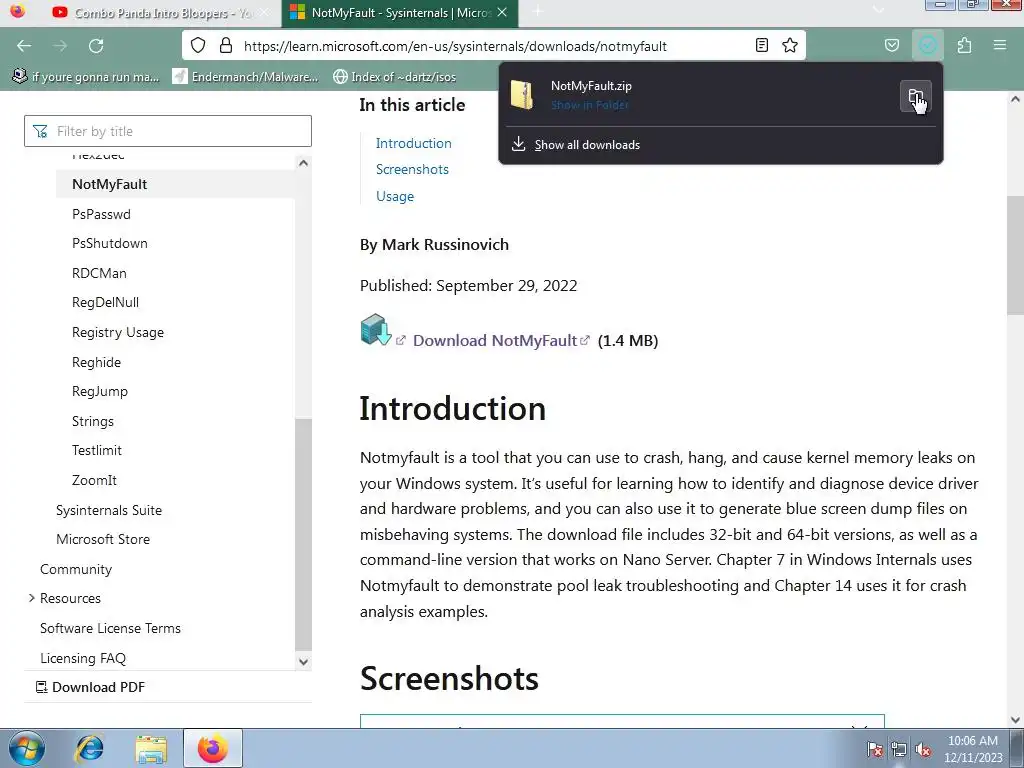This screenshot has height=768, width=1024.
Task: Jump to Introduction section link
Action: point(413,143)
